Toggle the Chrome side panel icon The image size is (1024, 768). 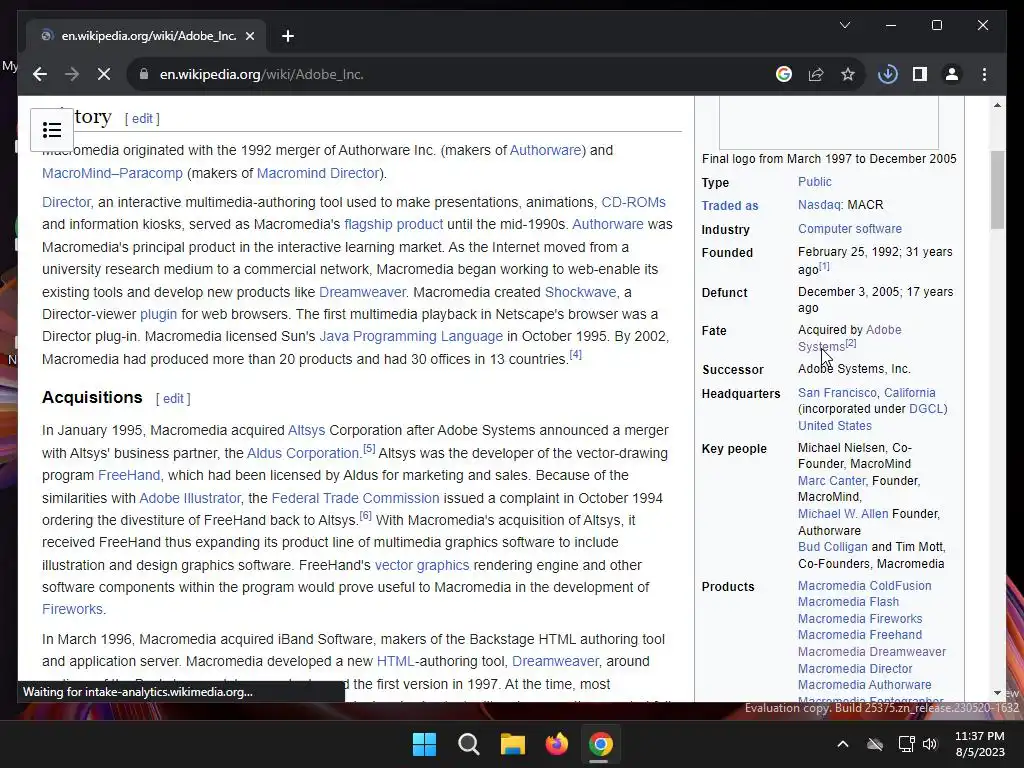(920, 74)
